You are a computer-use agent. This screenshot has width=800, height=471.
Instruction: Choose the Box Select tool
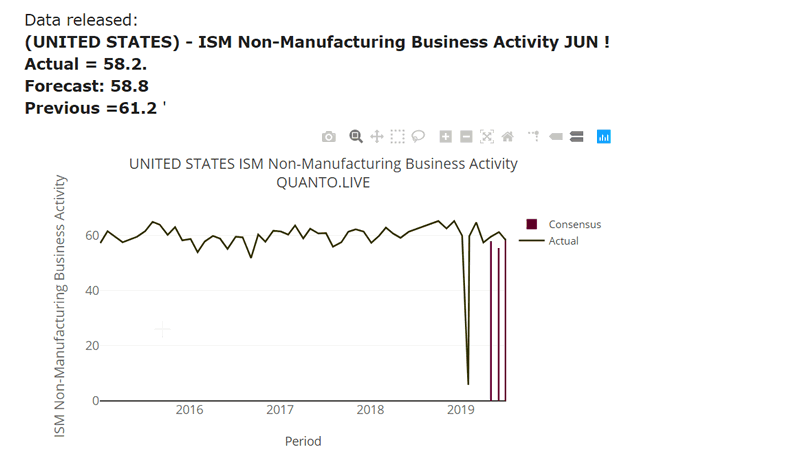tap(398, 137)
